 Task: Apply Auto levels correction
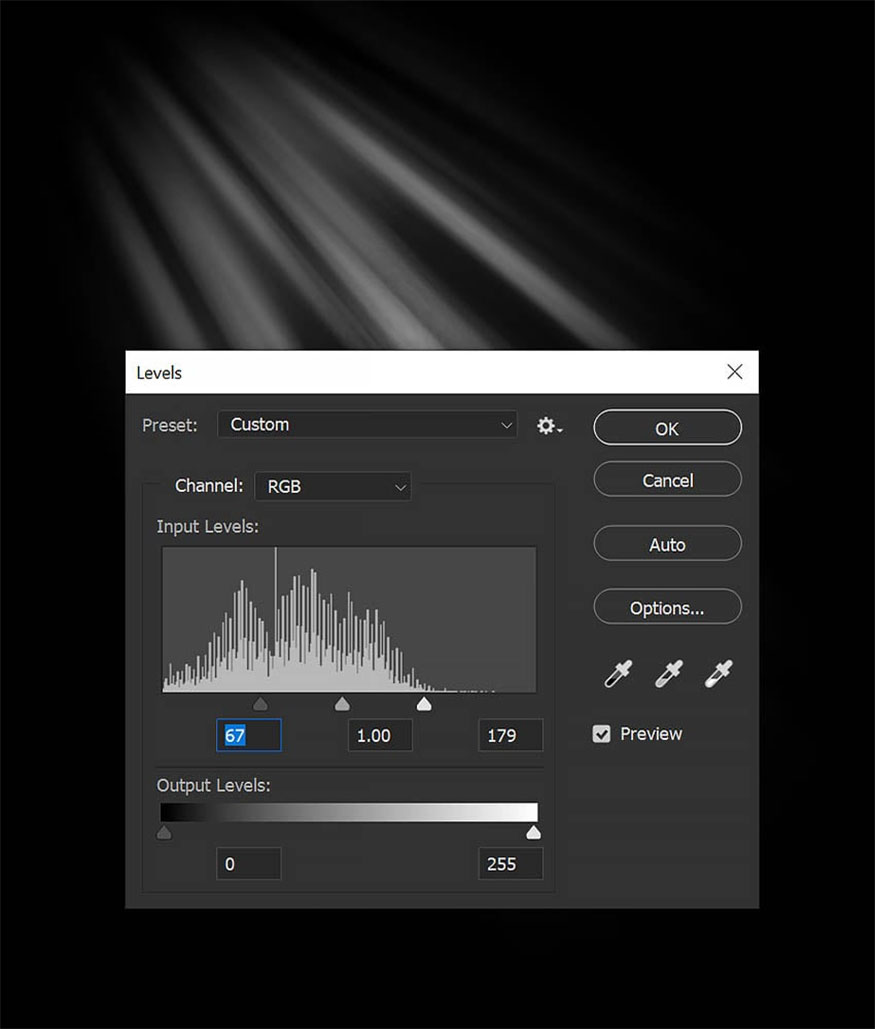coord(667,544)
